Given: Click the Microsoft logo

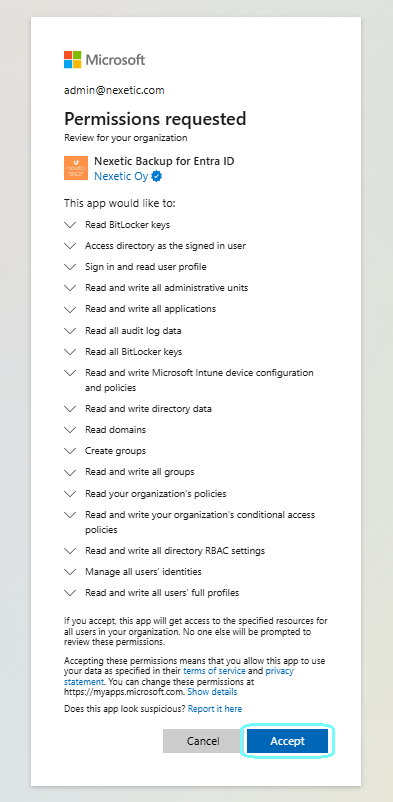Looking at the screenshot, I should [x=104, y=59].
